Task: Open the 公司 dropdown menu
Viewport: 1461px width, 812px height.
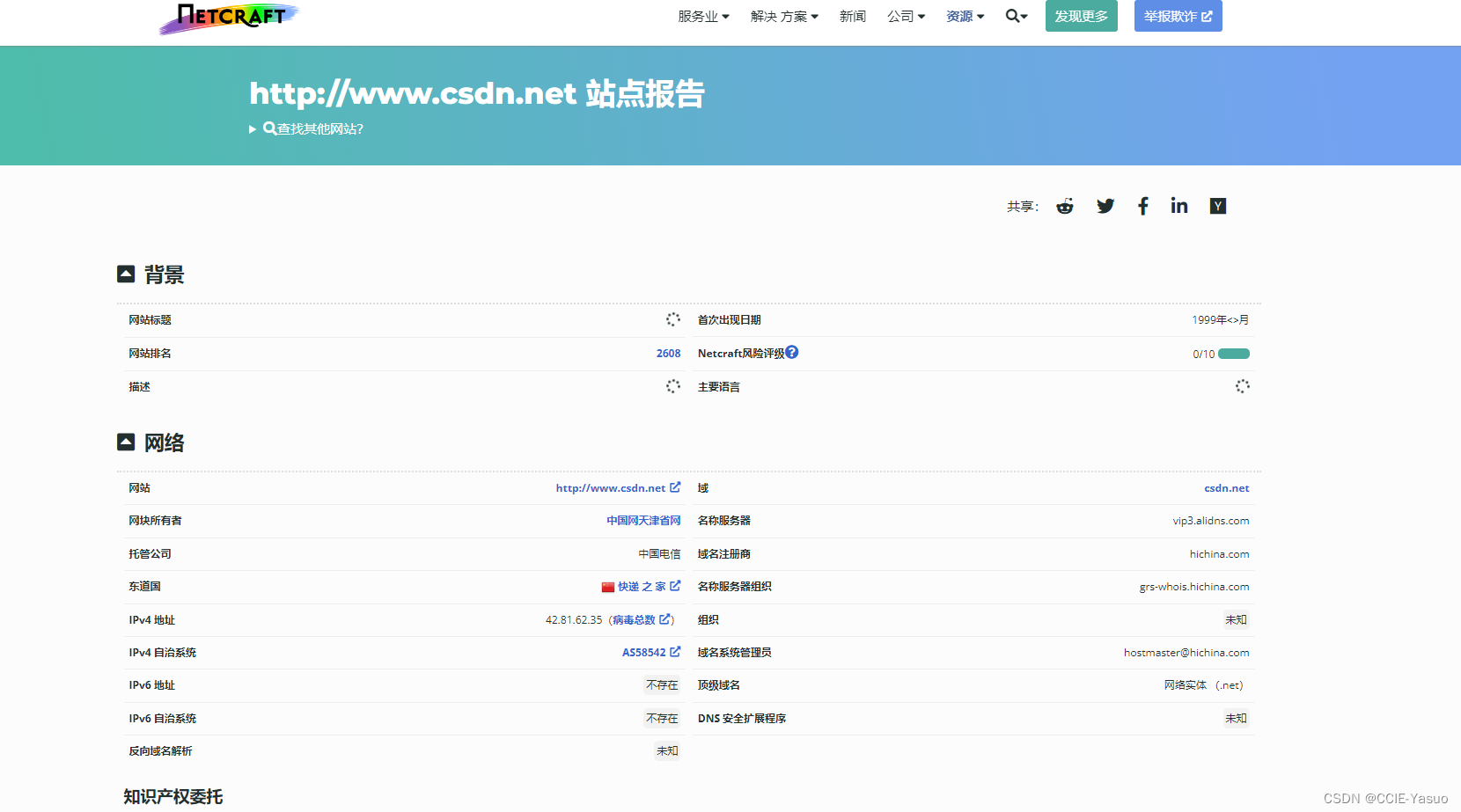Action: click(906, 17)
